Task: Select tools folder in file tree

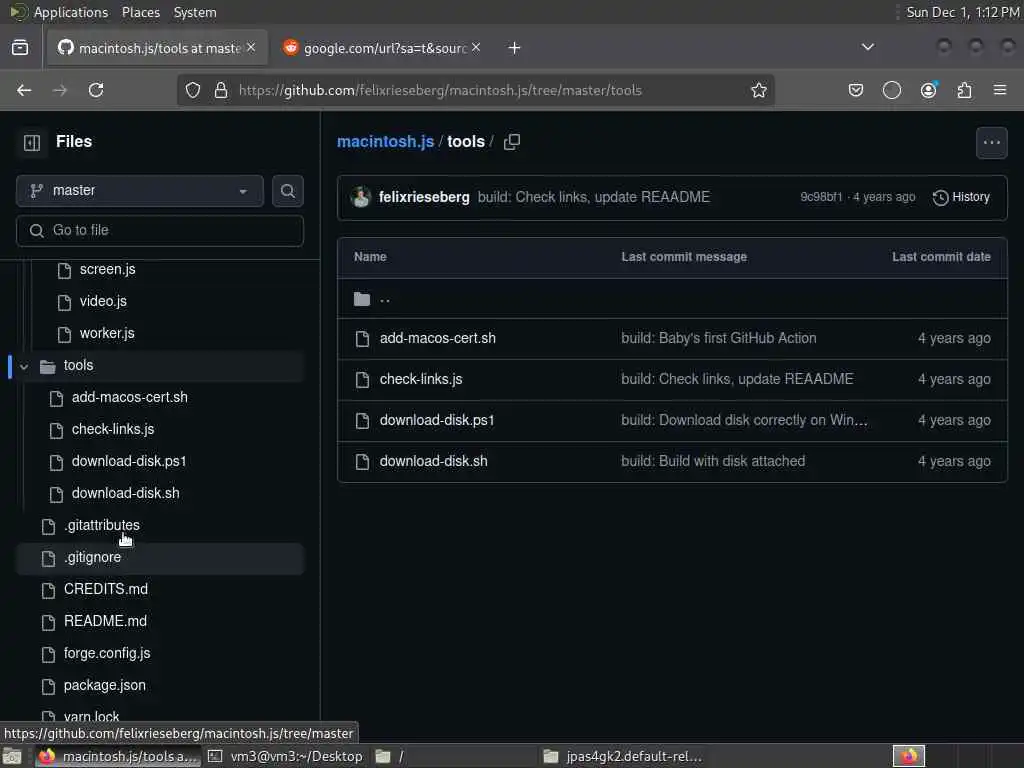Action: pyautogui.click(x=160, y=366)
